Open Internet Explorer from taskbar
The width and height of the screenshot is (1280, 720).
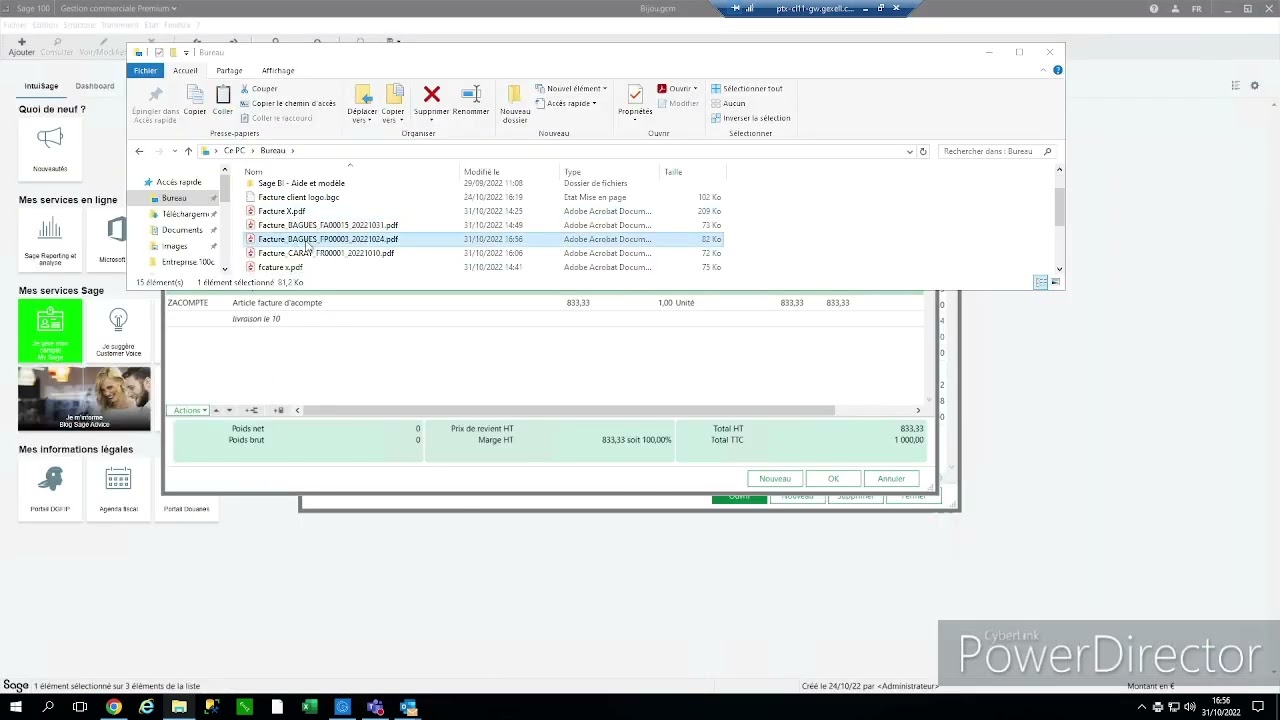click(147, 707)
